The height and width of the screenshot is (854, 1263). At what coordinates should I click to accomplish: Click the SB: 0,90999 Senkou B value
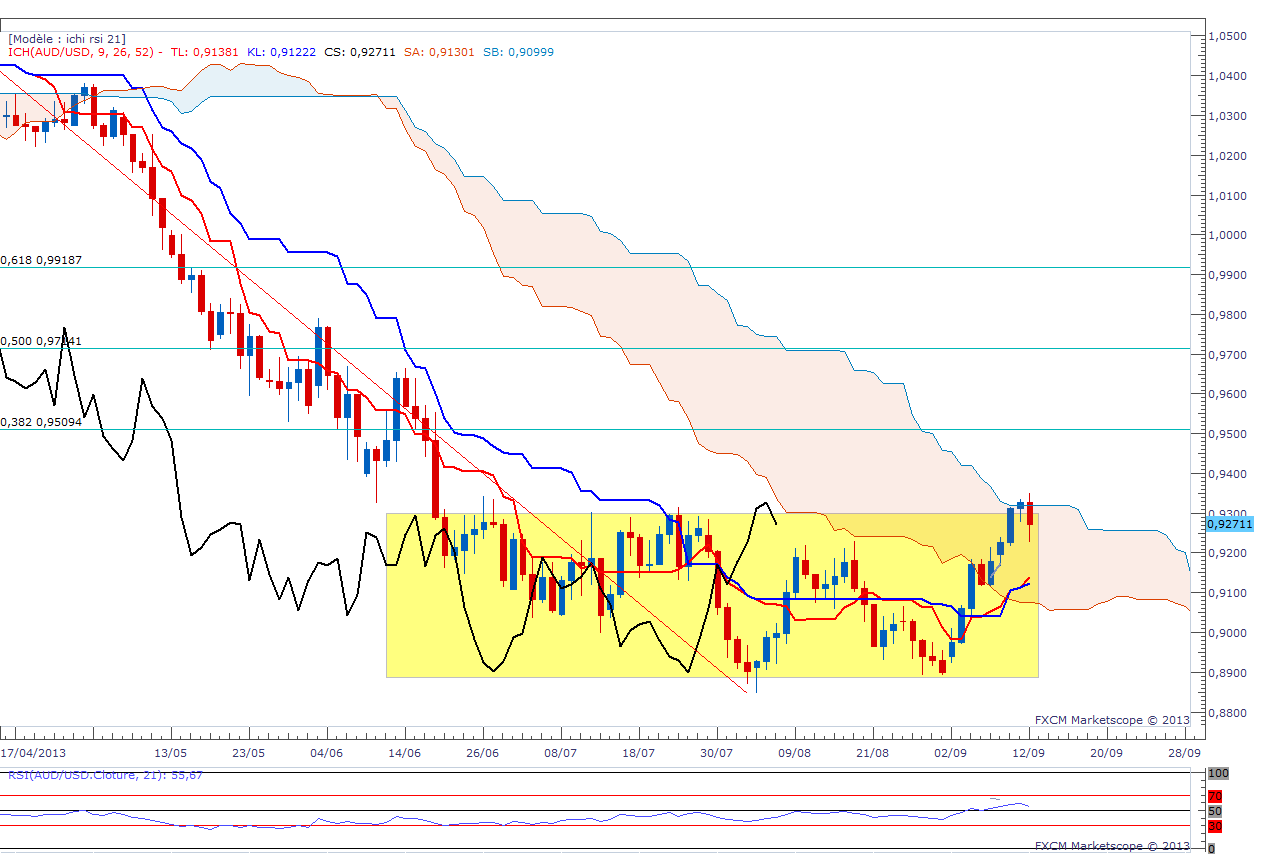click(517, 52)
